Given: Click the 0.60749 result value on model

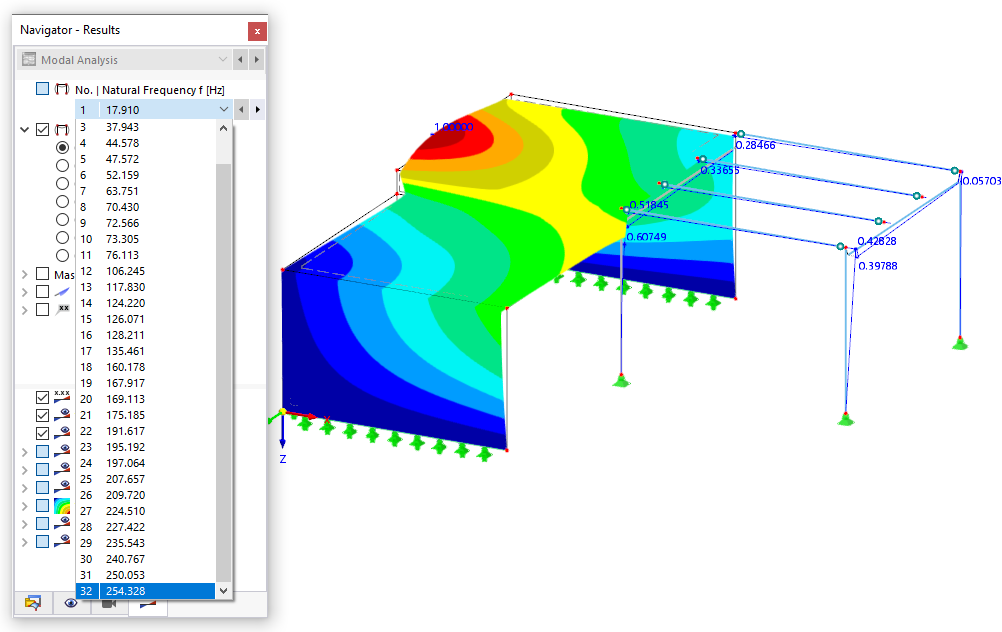Looking at the screenshot, I should click(x=646, y=237).
